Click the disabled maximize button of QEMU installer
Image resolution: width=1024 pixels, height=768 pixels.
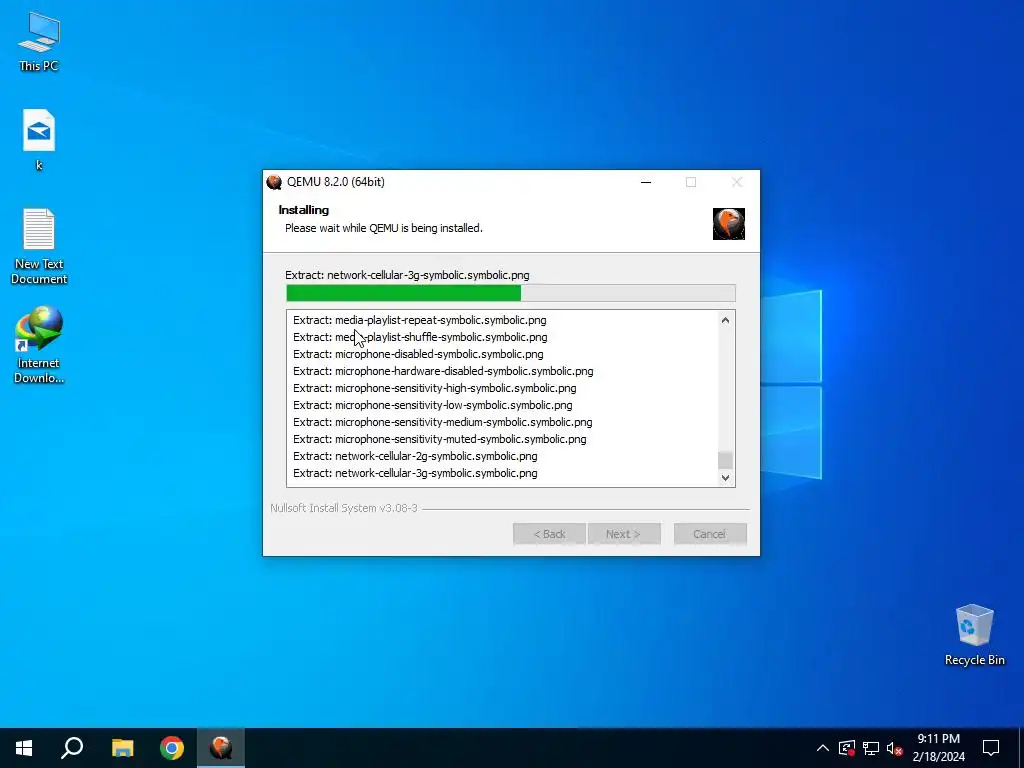(691, 182)
